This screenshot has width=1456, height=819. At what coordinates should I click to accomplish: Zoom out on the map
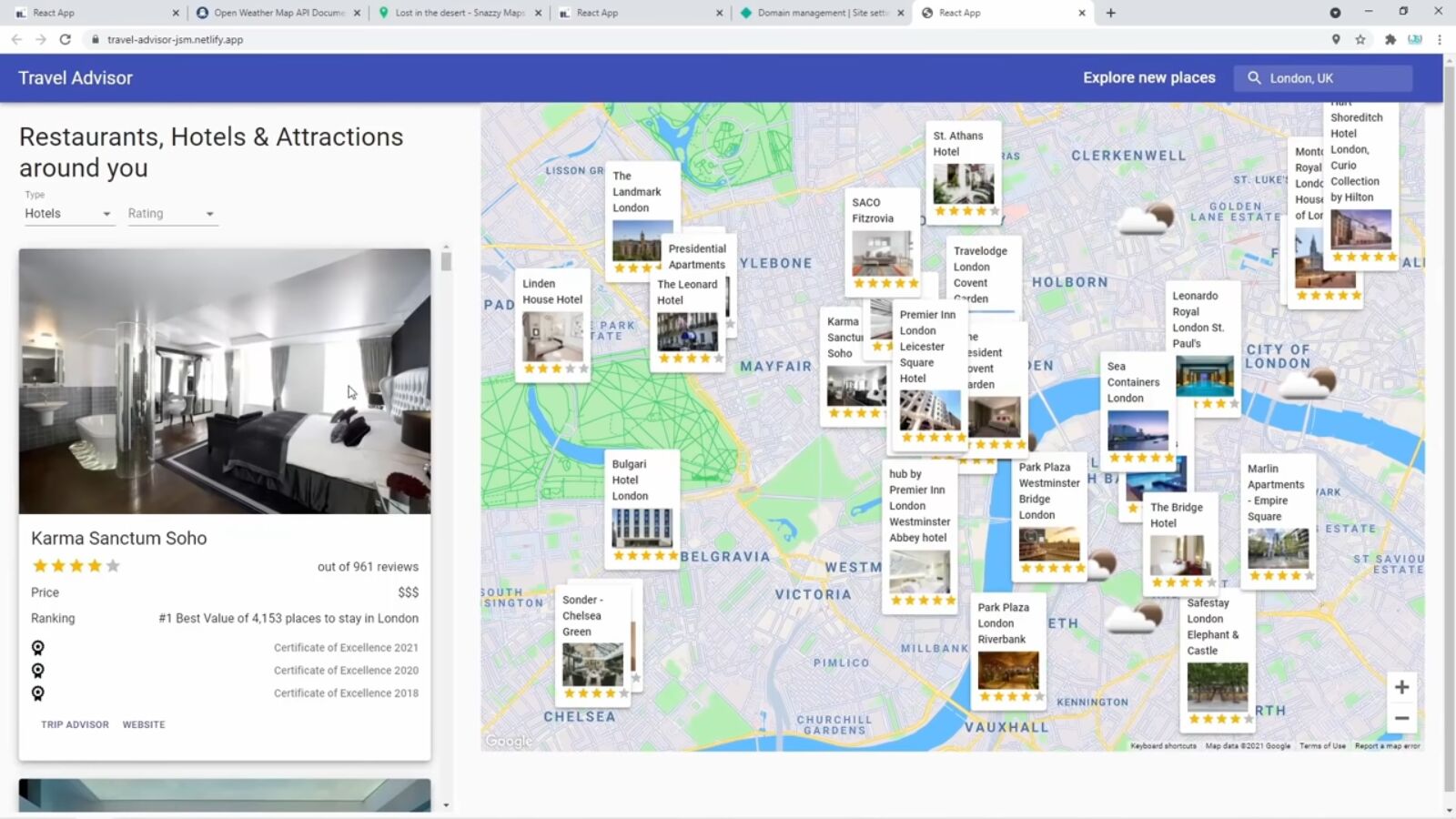1401,718
